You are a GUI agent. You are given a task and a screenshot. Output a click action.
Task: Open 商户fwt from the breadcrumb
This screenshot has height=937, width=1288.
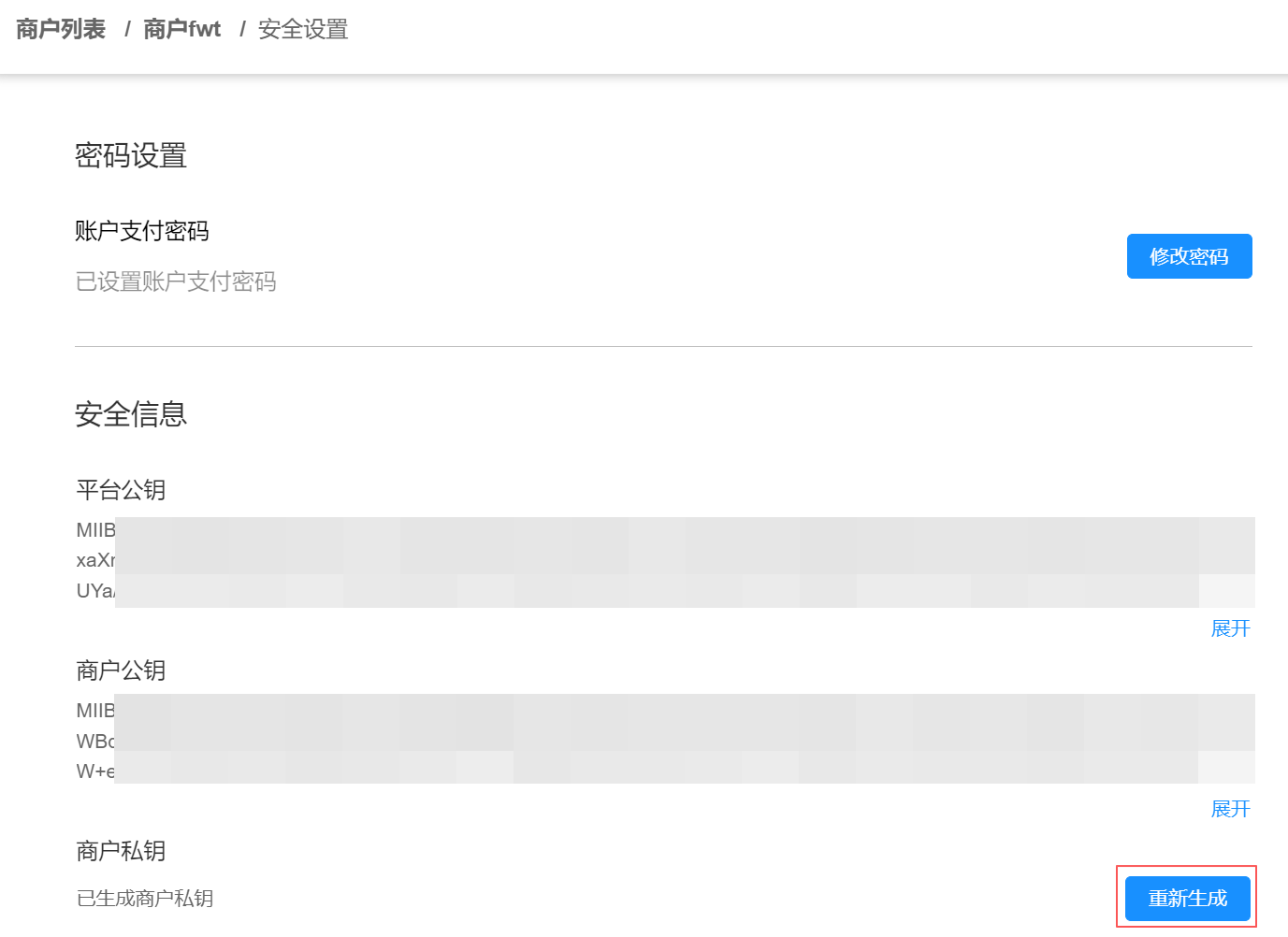click(x=181, y=28)
